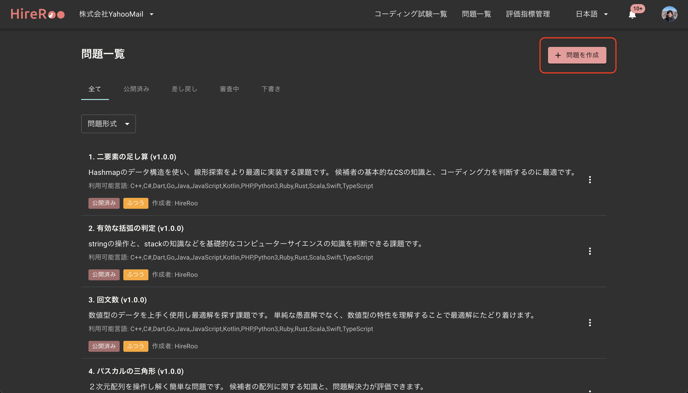688x393 pixels.
Task: Open 問題一覧 in the top navigation
Action: tap(477, 14)
